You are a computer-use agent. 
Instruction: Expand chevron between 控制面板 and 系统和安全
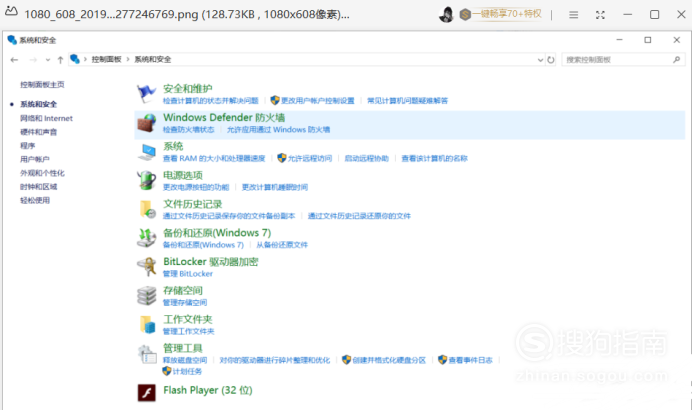click(x=128, y=59)
